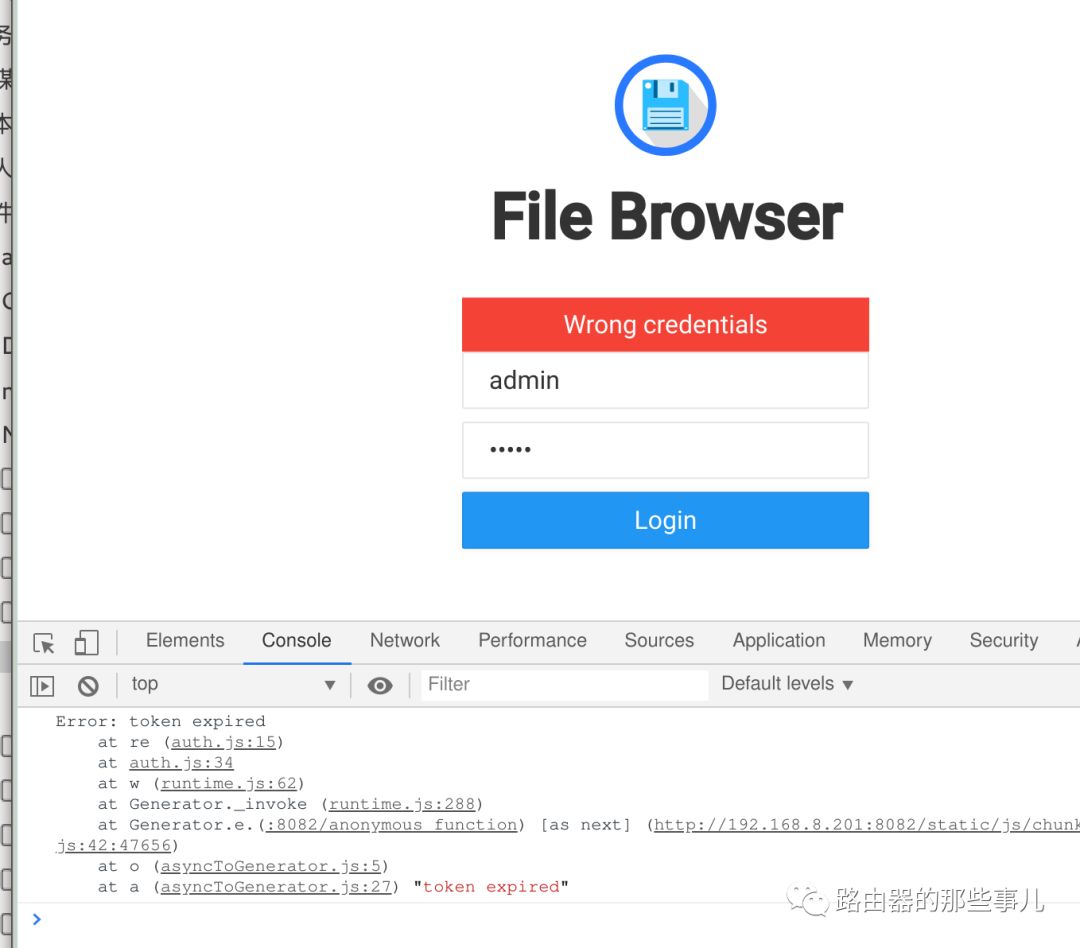Focus the password field

pos(665,450)
